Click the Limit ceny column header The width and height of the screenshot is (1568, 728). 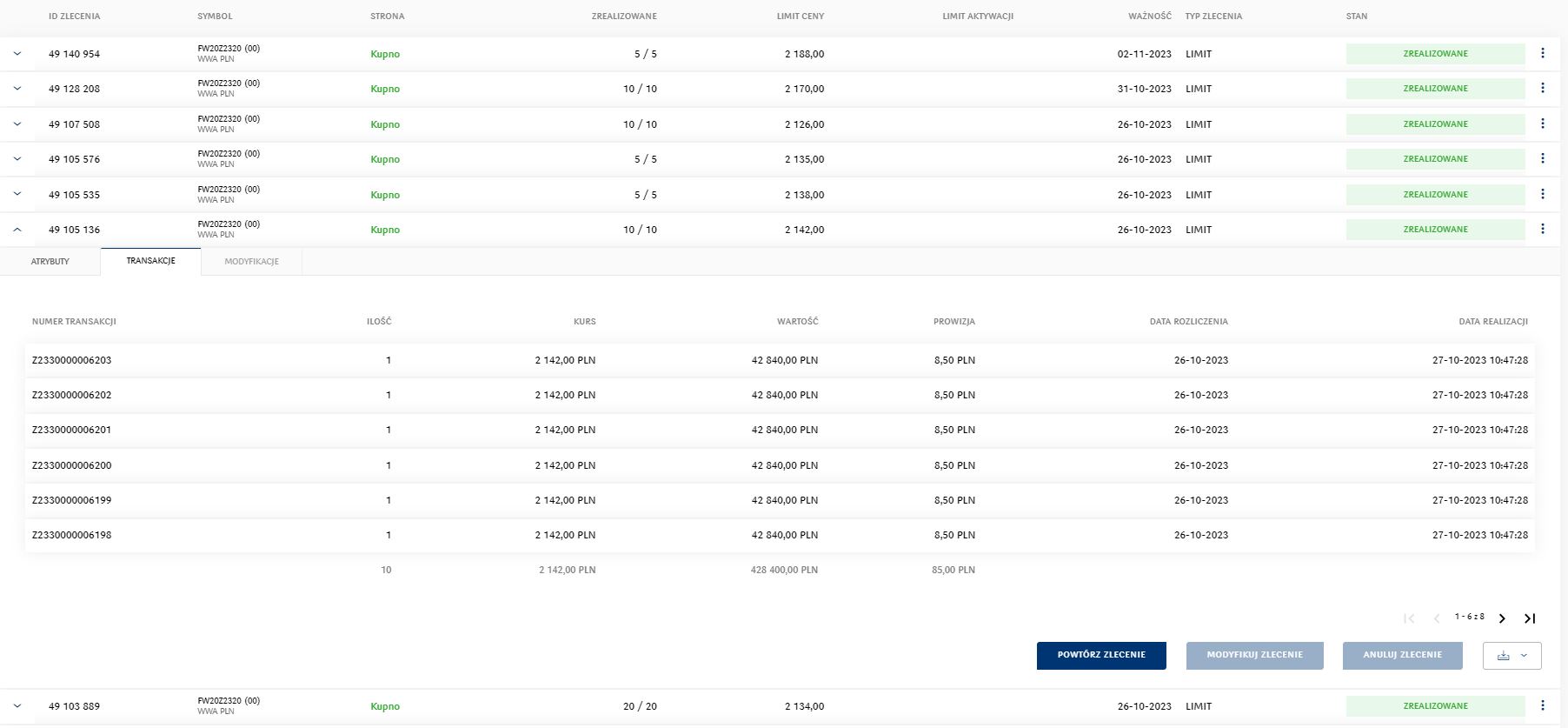(800, 17)
